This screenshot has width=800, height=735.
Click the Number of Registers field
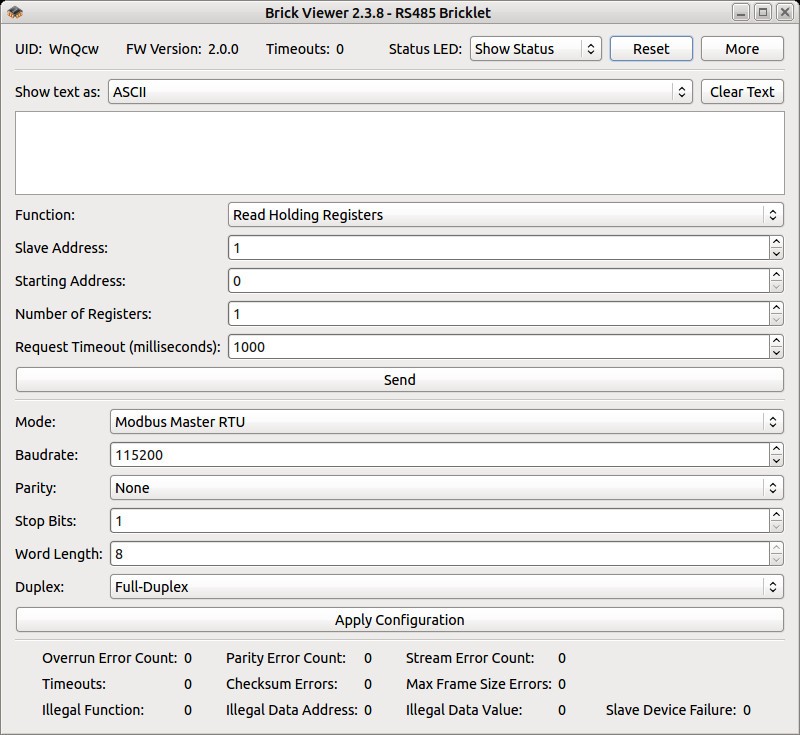click(498, 314)
